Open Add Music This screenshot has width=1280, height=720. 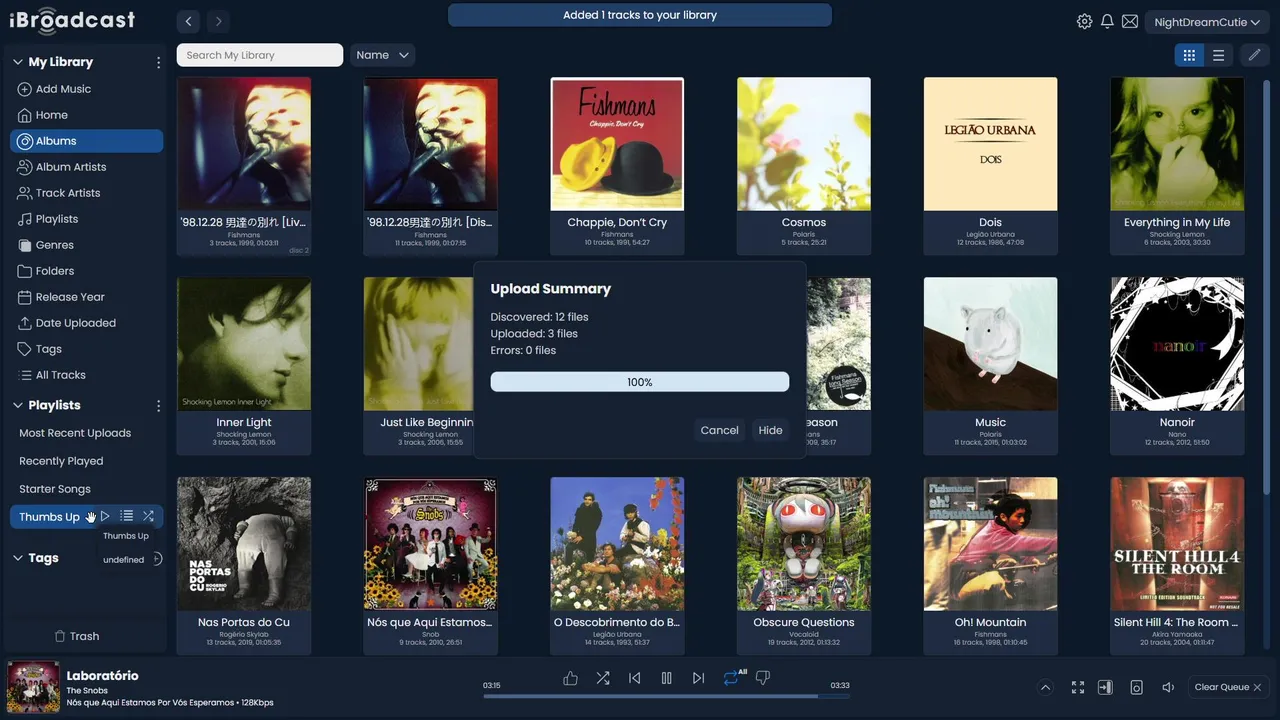click(63, 89)
